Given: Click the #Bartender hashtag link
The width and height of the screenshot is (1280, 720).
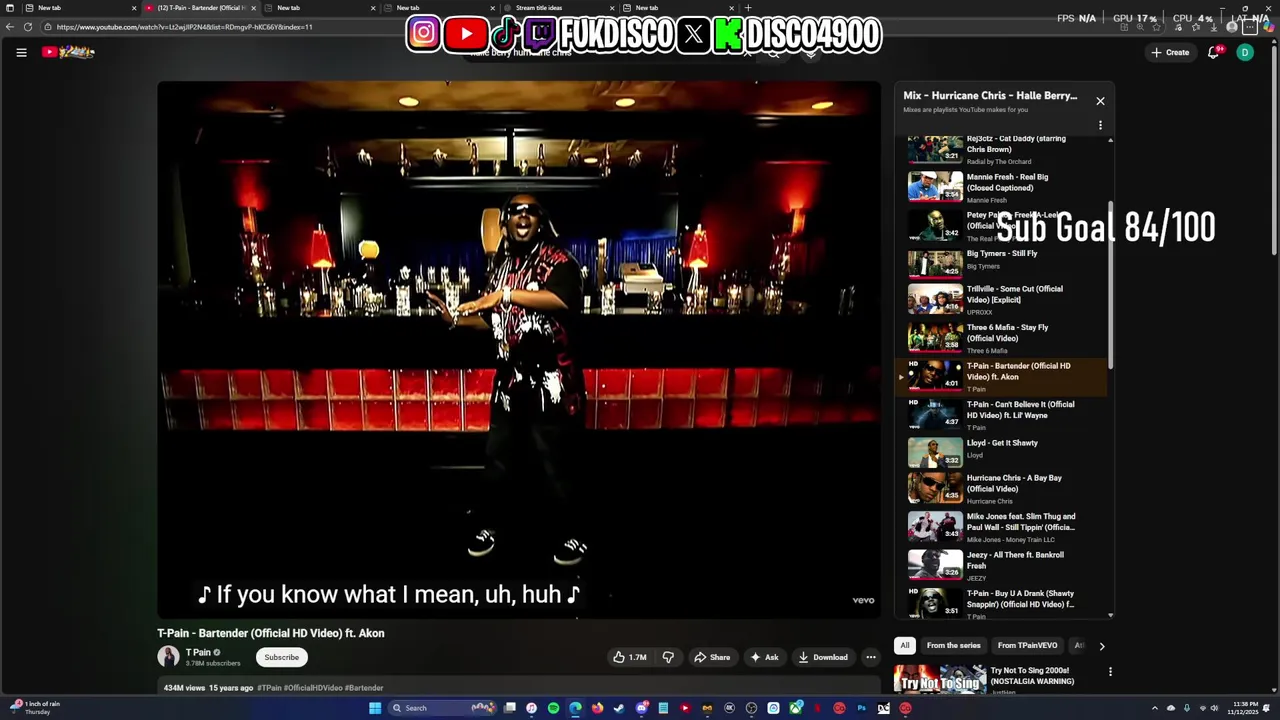Looking at the screenshot, I should click(365, 688).
